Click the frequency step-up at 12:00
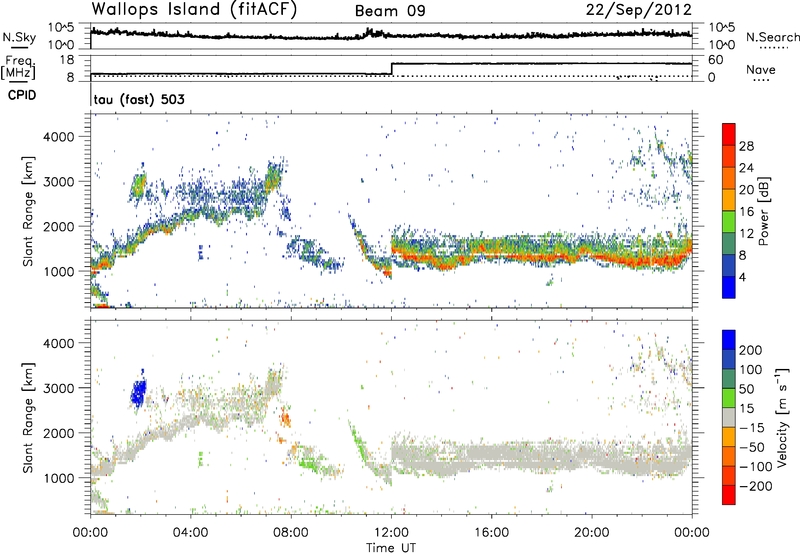Viewport: 800px width, 554px height. point(391,69)
